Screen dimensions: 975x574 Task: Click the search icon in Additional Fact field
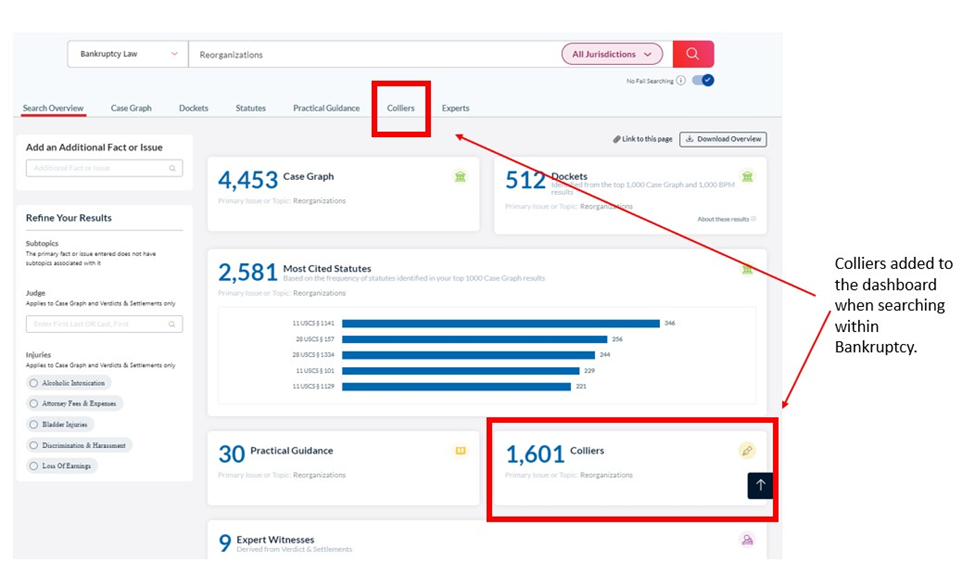click(172, 168)
